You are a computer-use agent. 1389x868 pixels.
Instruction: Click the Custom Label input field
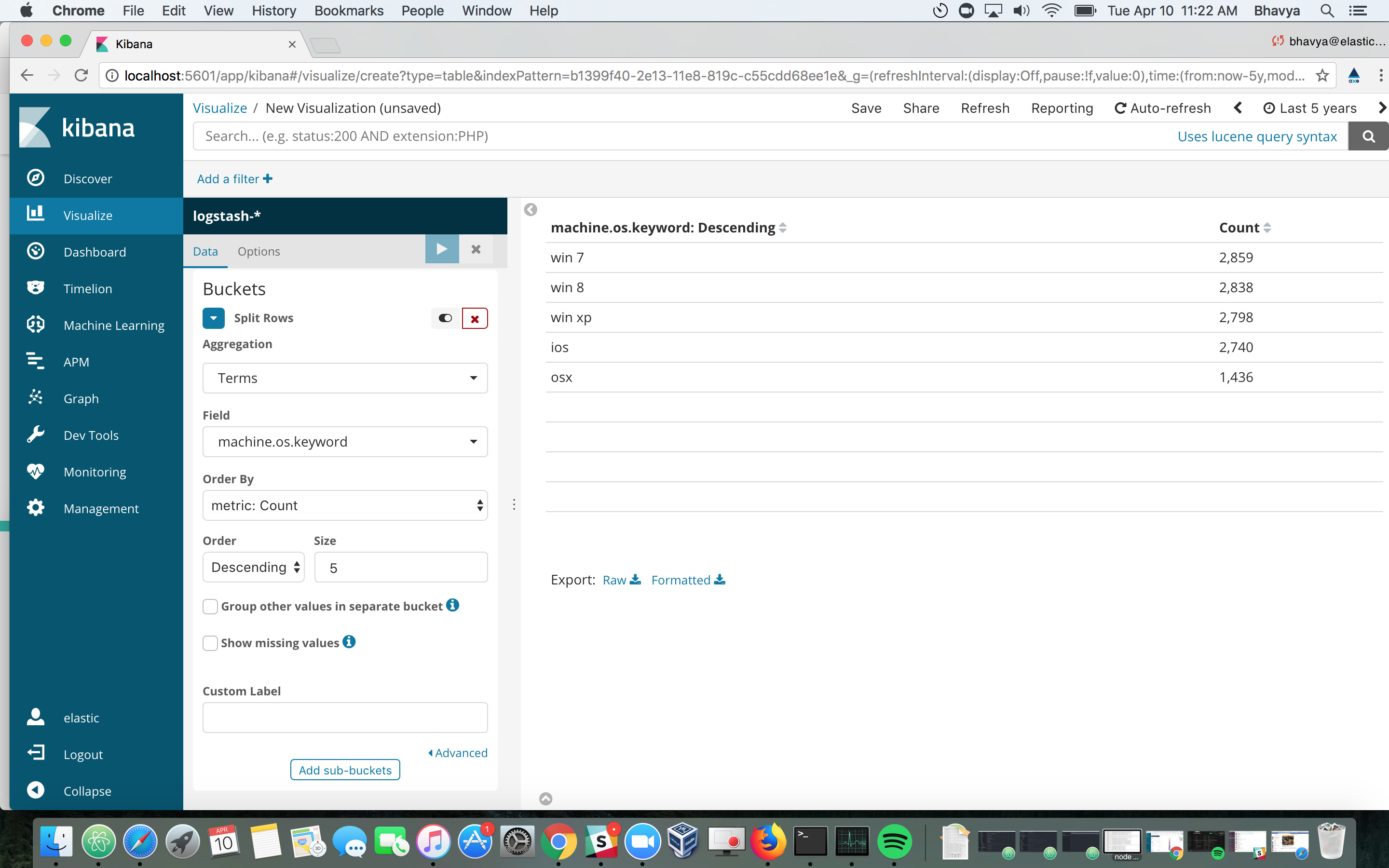345,718
